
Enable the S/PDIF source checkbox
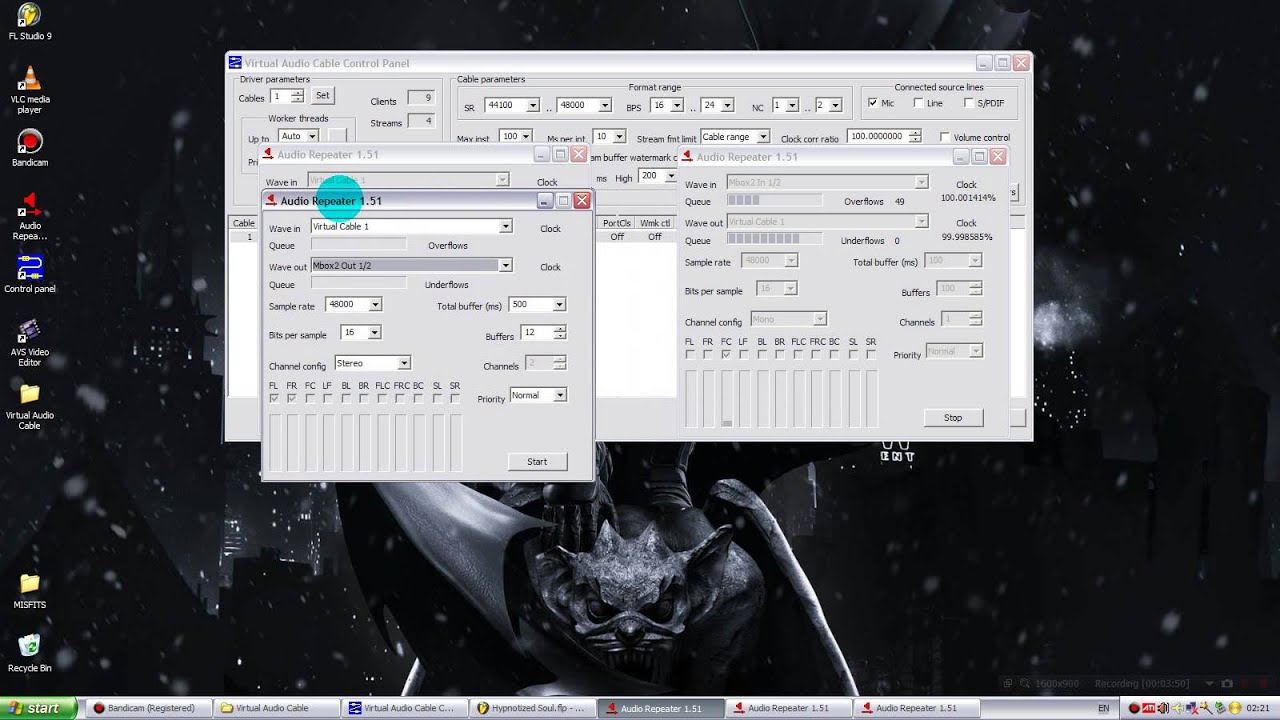coord(969,103)
